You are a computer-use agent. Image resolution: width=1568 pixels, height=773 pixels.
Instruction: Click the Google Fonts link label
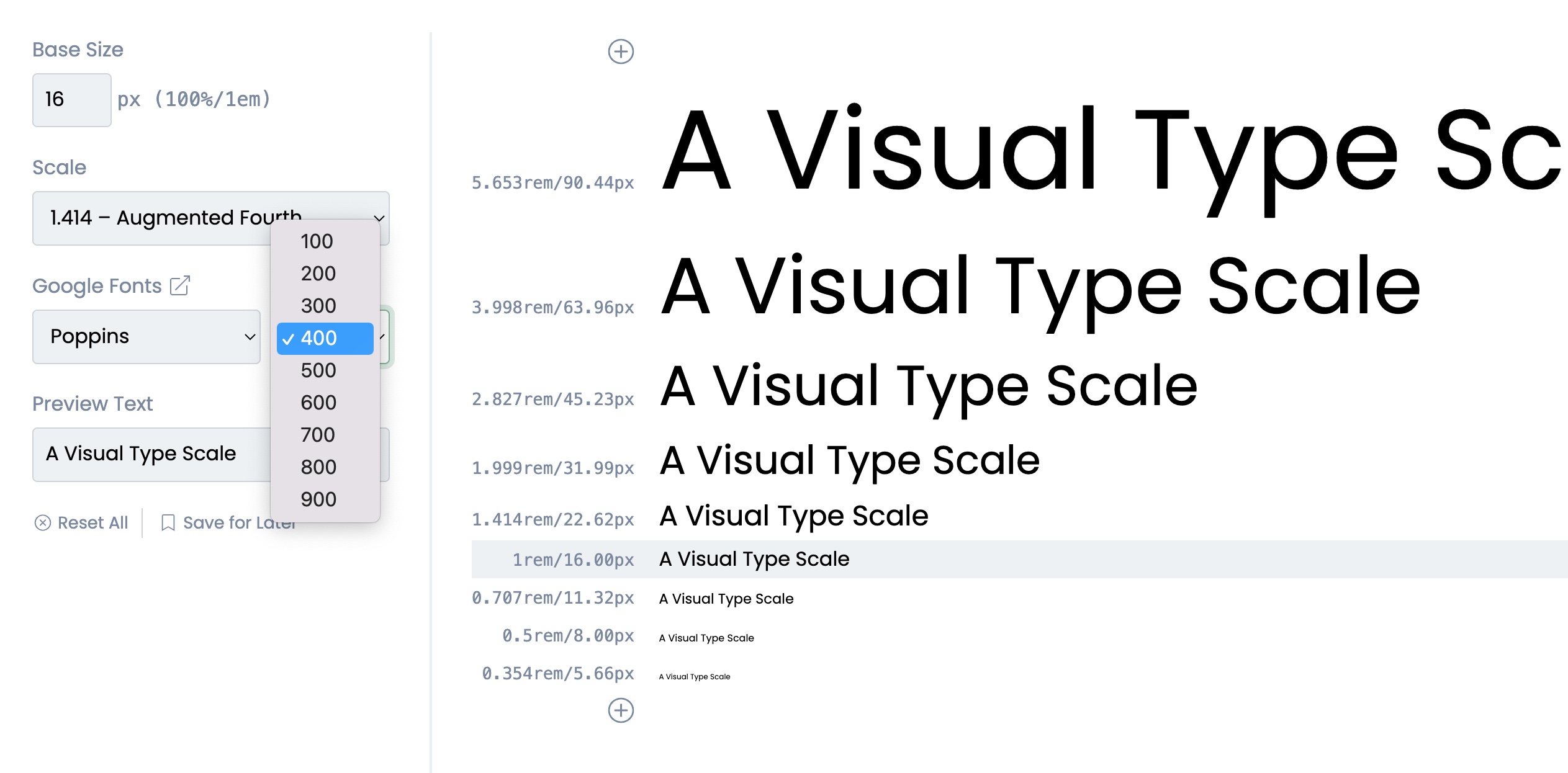tap(97, 286)
